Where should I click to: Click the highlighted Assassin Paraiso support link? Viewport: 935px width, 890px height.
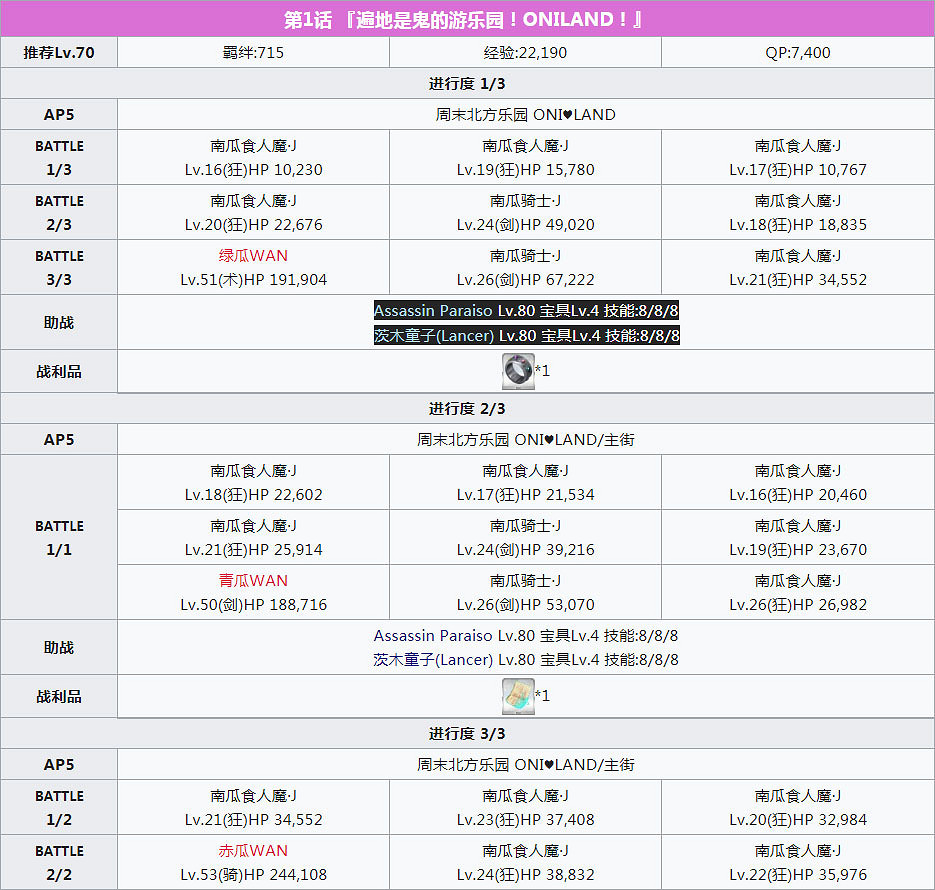coord(433,310)
